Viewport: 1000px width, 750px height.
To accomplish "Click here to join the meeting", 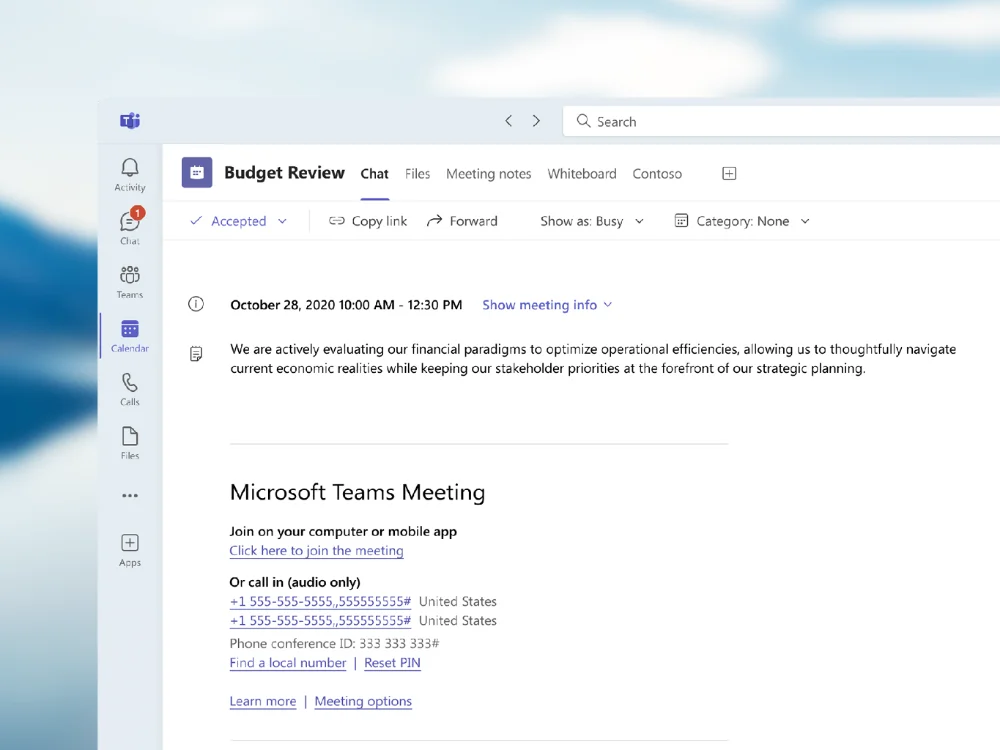I will coord(316,551).
